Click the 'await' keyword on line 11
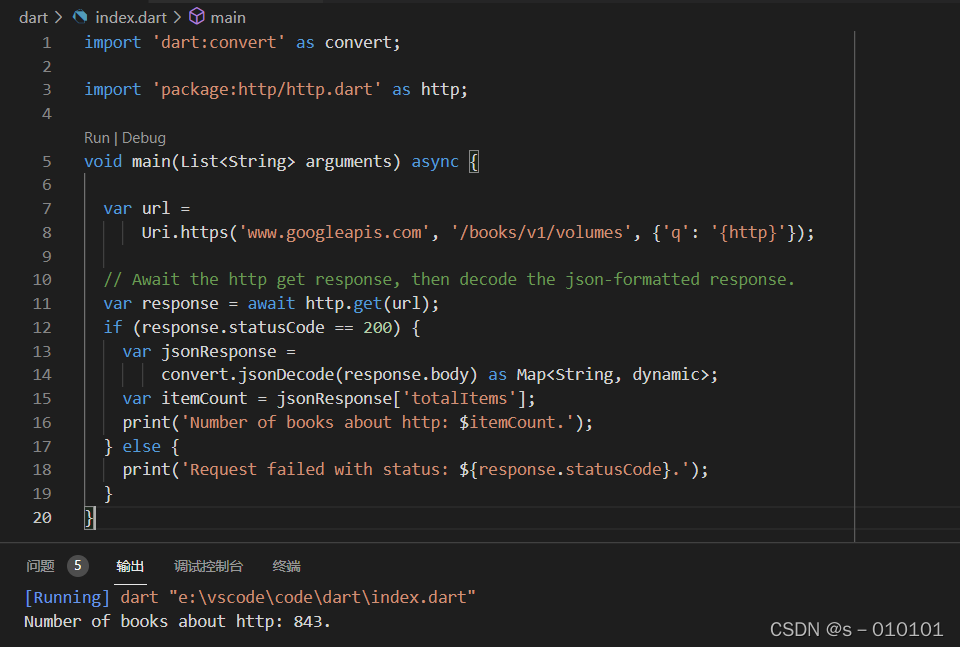The width and height of the screenshot is (960, 647). click(271, 304)
